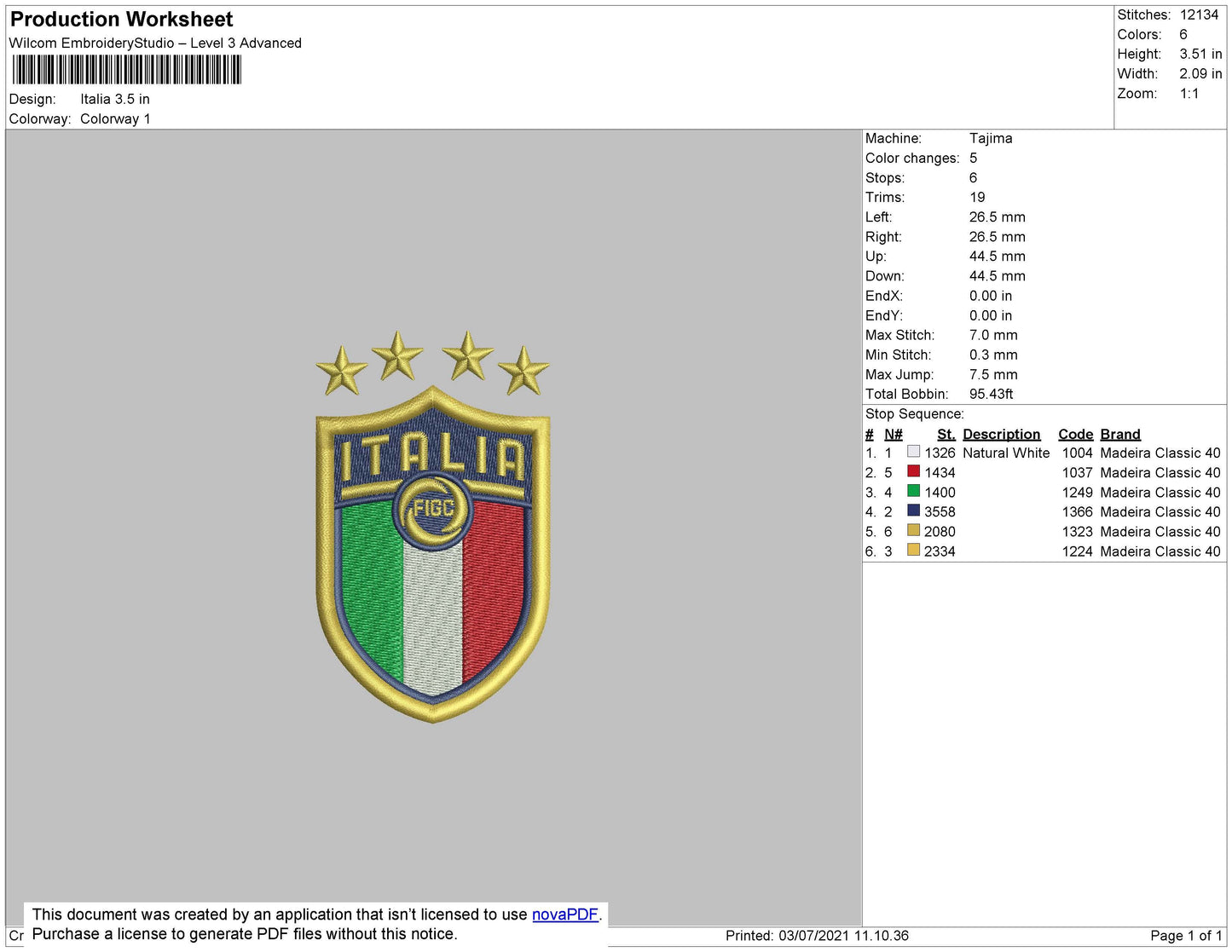1232x952 pixels.
Task: Click the 'Page 1 of 1' footer
Action: 1186,935
